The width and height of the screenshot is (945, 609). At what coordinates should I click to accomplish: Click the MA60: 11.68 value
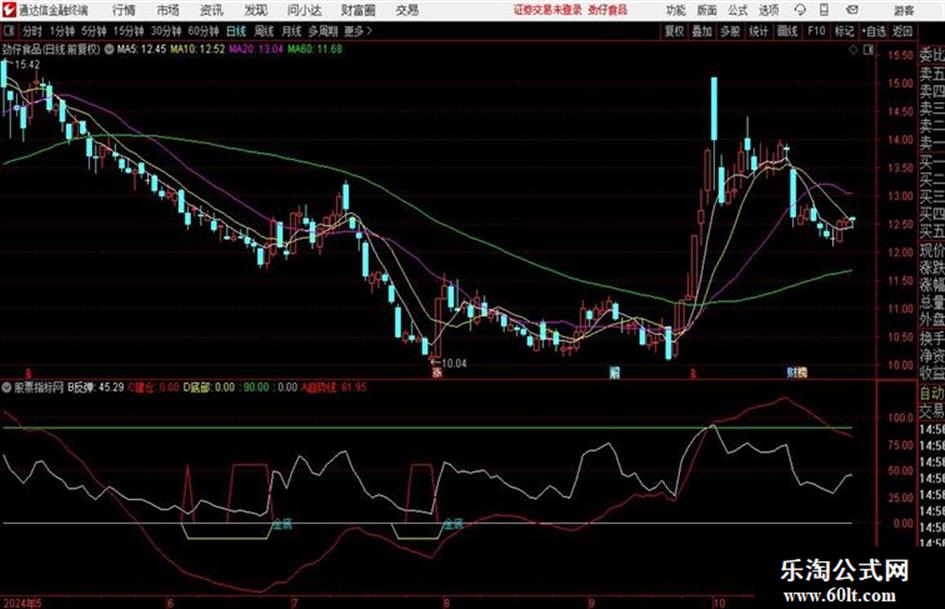315,49
